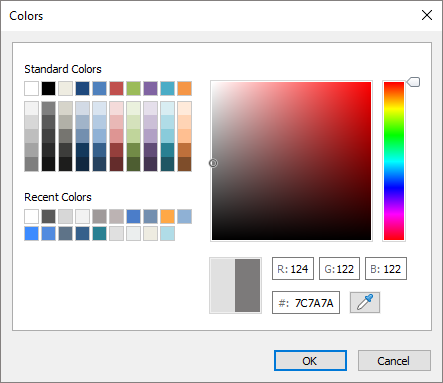Image resolution: width=443 pixels, height=383 pixels.
Task: Select the darkest gray shade under the white swatch
Action: (31, 164)
